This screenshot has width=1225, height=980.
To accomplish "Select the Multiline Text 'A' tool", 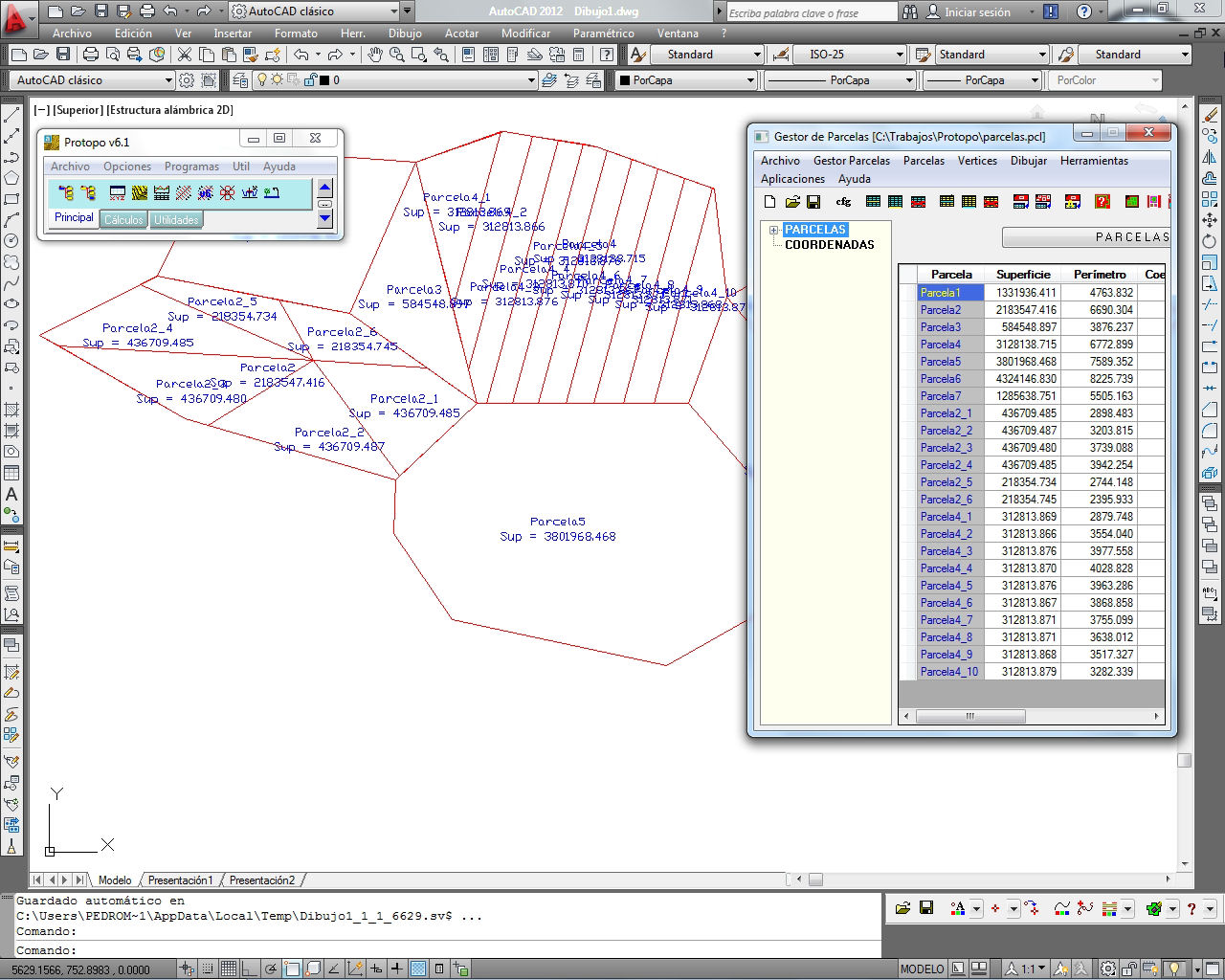I will pos(11,495).
